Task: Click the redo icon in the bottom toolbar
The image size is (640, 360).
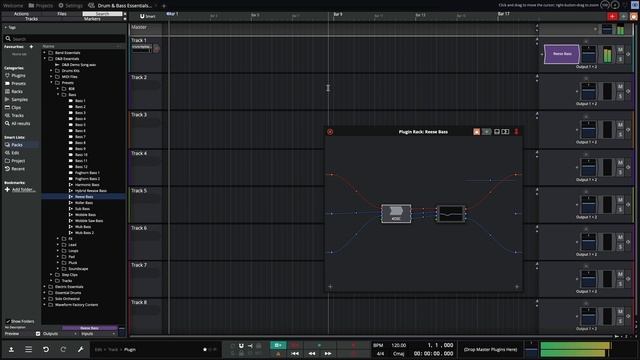Action: coord(63,349)
